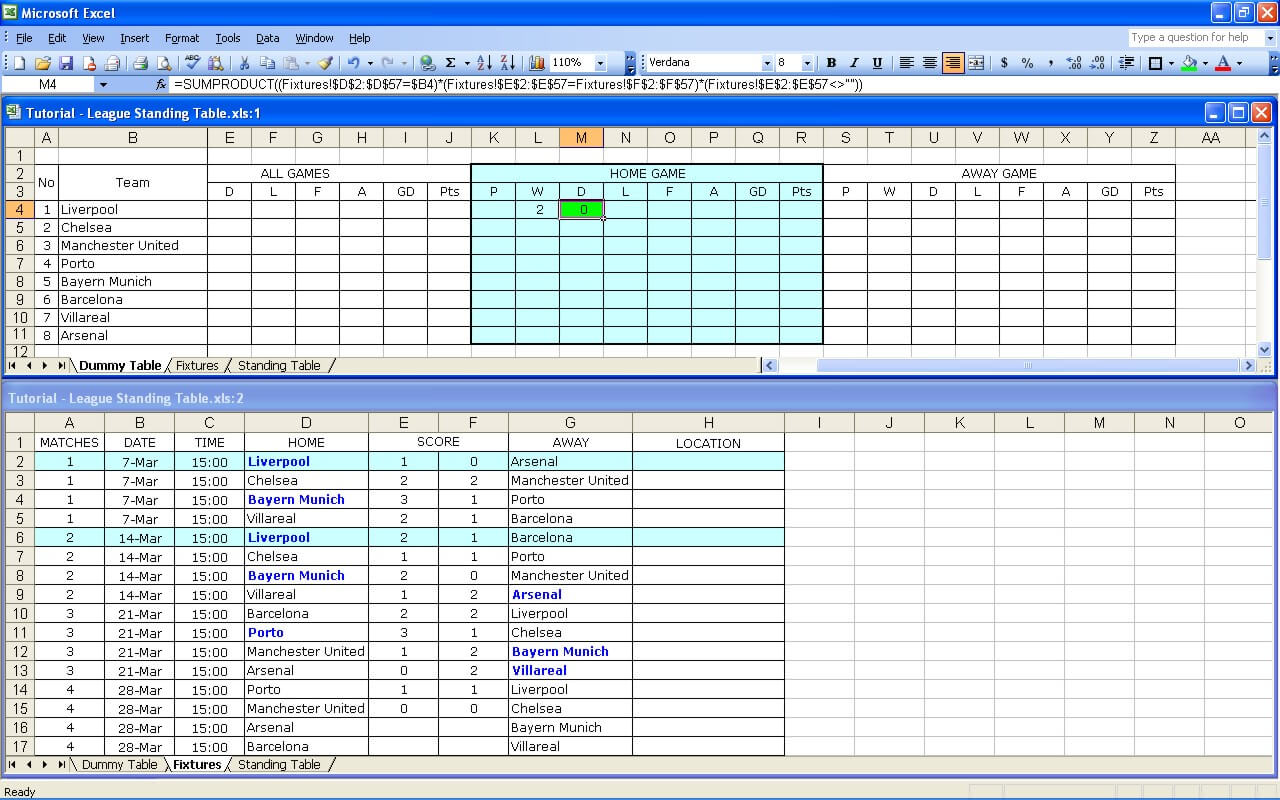Expand the Undo history dropdown arrow
The height and width of the screenshot is (800, 1280).
pos(368,63)
